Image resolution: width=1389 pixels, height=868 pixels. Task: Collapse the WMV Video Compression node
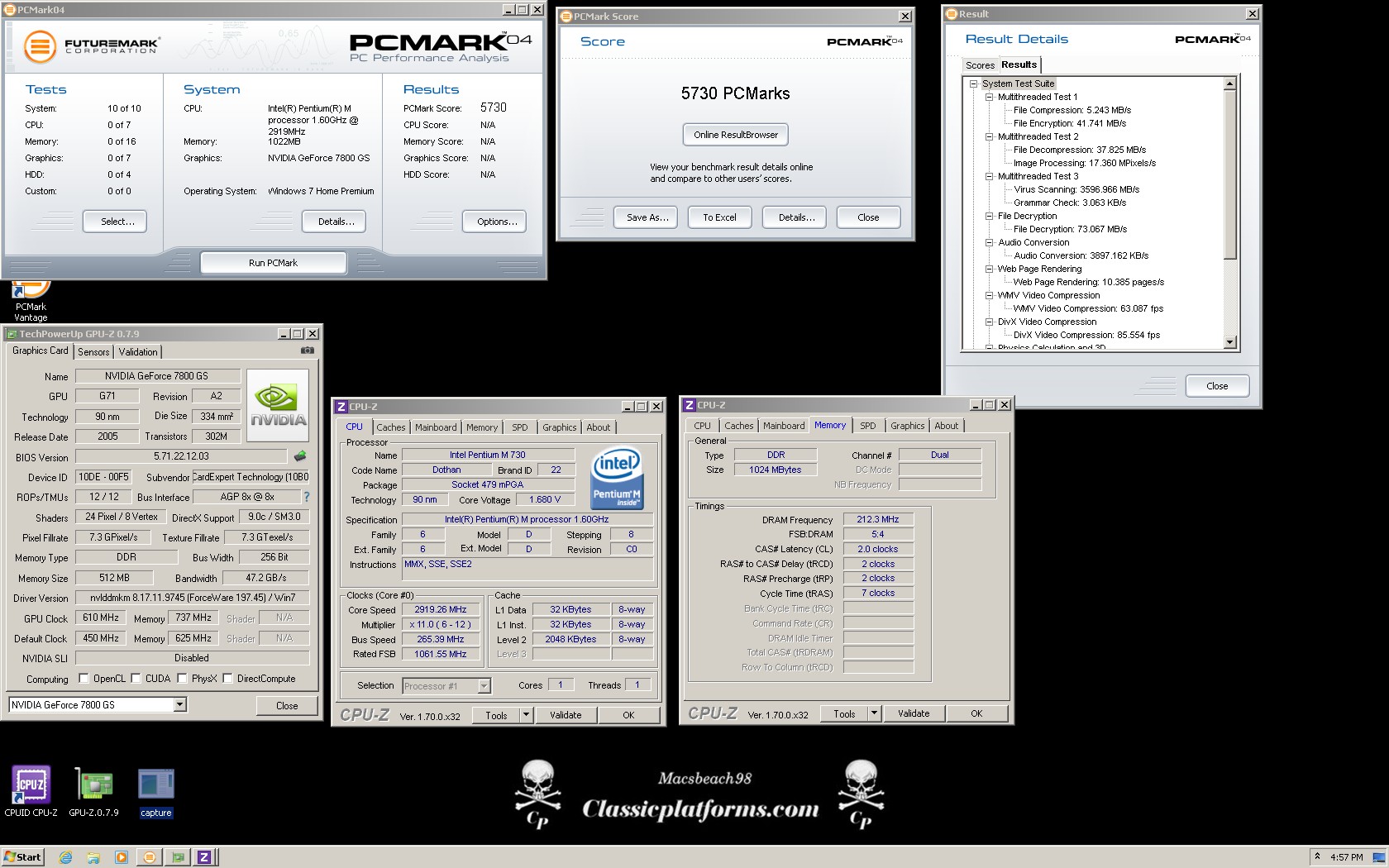coord(989,295)
